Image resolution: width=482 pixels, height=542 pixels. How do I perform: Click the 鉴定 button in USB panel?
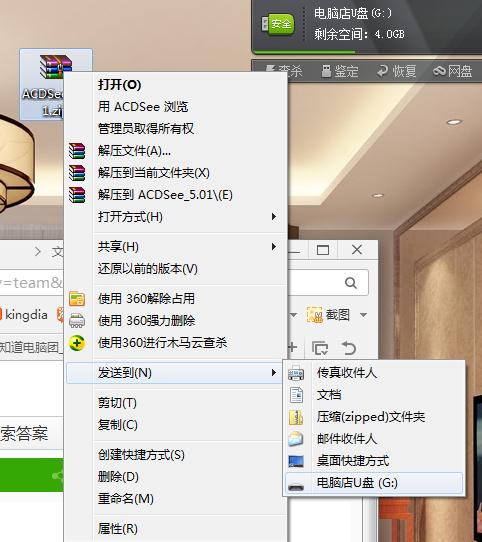pos(340,72)
